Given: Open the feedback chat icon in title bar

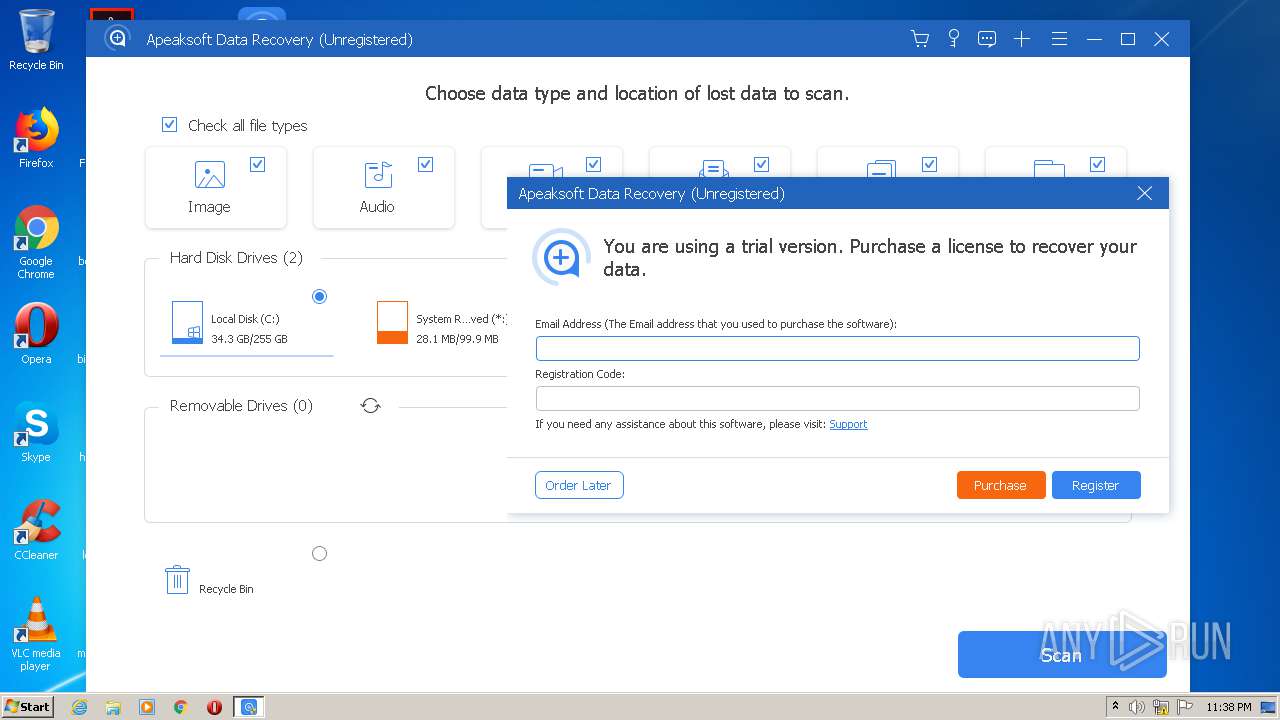Looking at the screenshot, I should click(x=987, y=39).
